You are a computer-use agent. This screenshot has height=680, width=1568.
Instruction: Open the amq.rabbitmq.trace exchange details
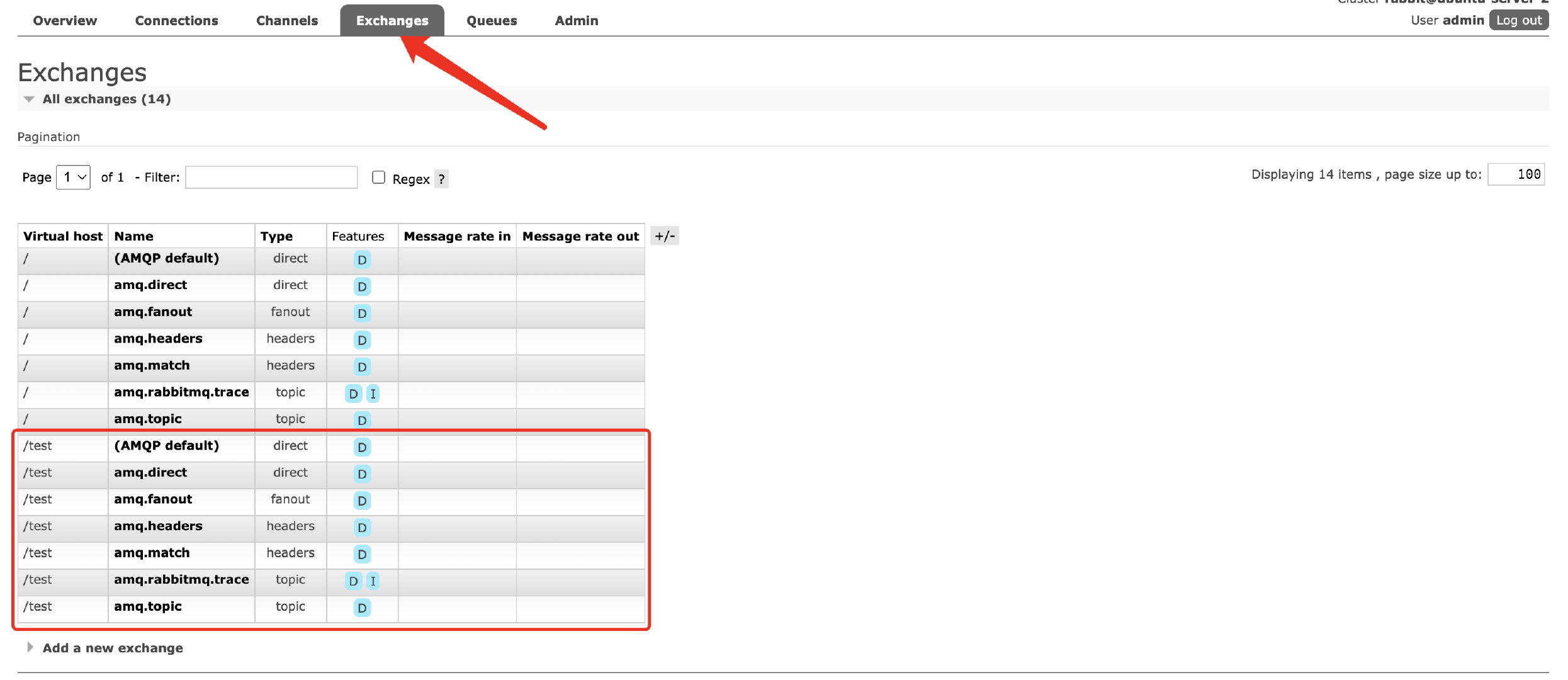coord(181,392)
